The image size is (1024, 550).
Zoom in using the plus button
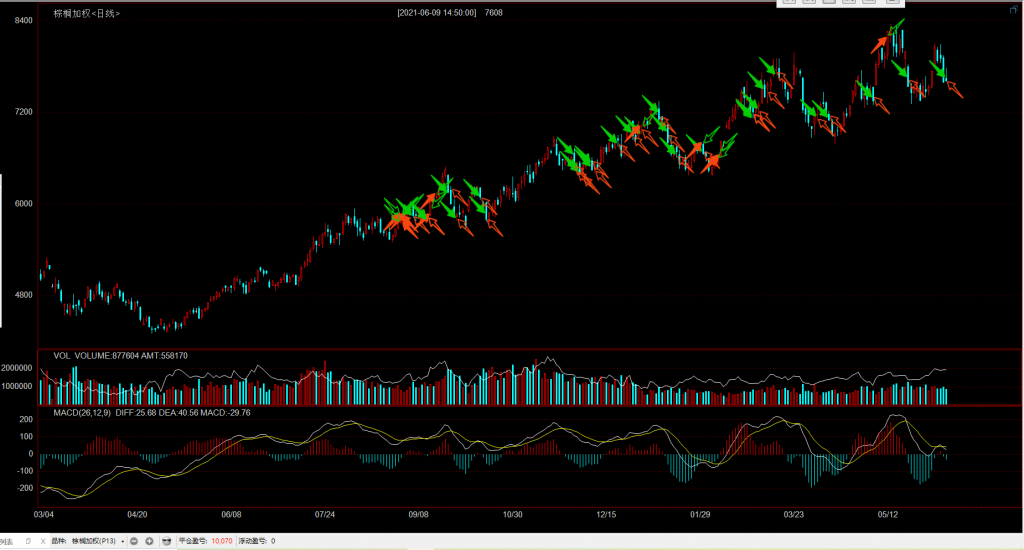(x=149, y=541)
